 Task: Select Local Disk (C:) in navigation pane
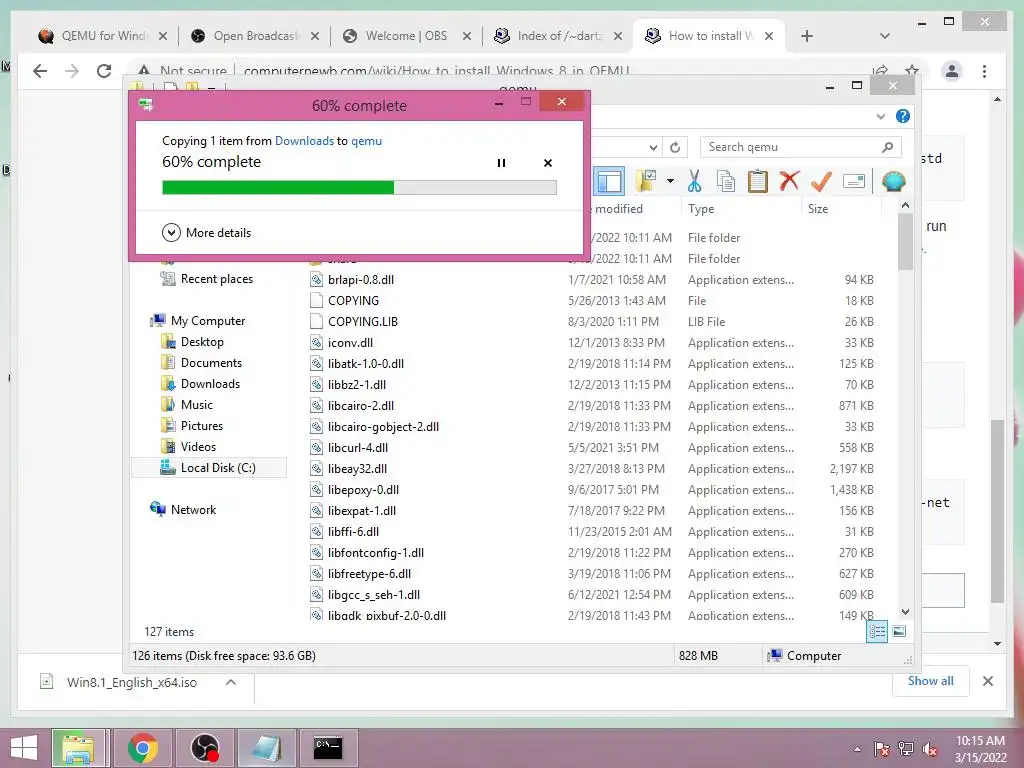click(x=208, y=468)
